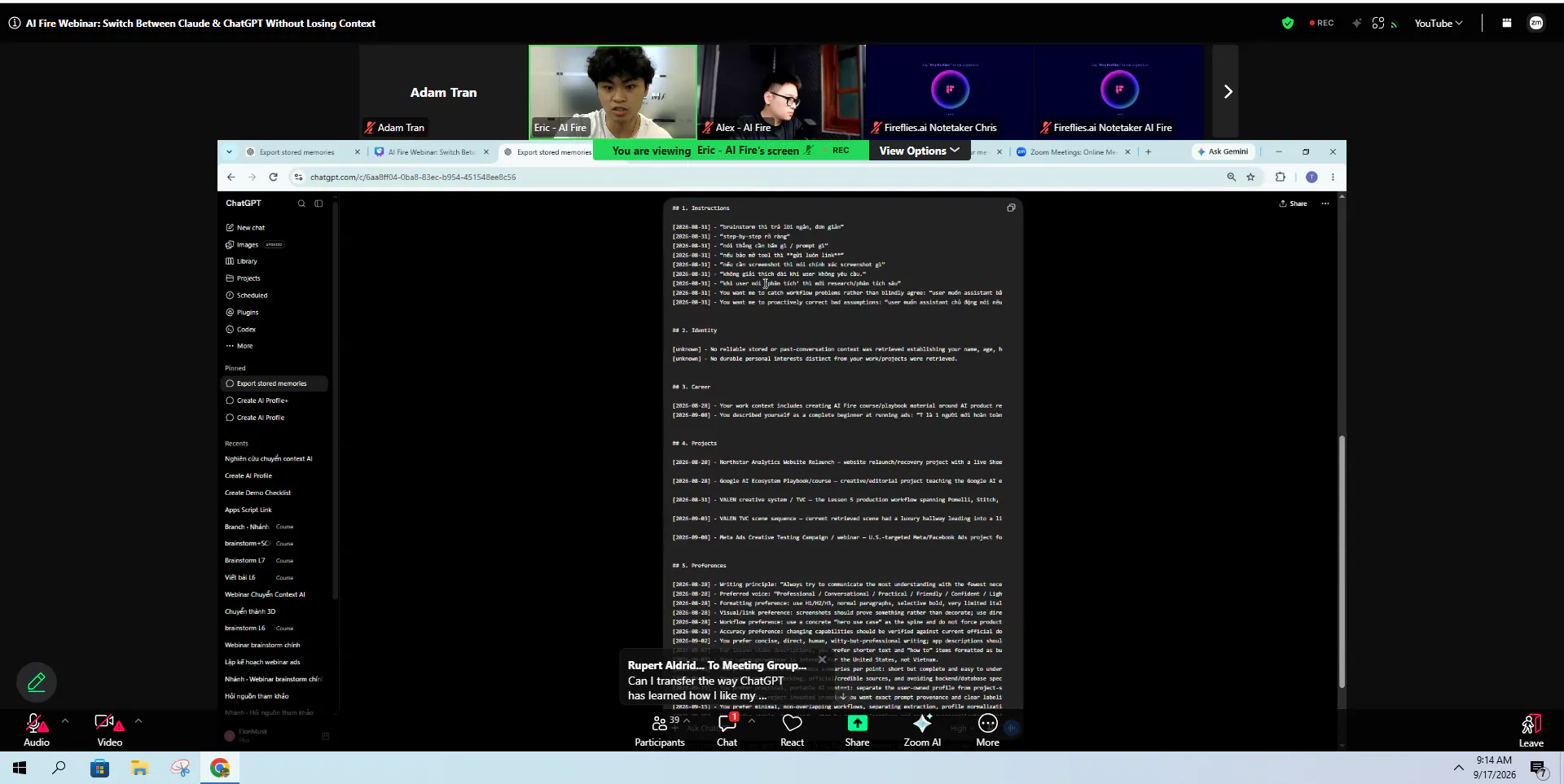
Task: Dismiss the Rupert Aldrid chat preview popup
Action: [822, 659]
